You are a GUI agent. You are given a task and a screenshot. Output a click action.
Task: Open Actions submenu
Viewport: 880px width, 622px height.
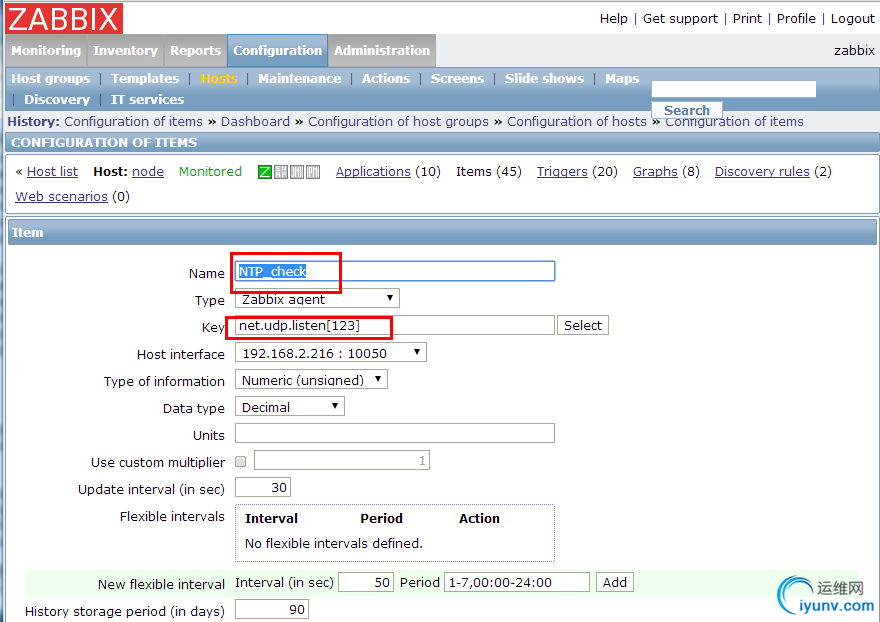[x=386, y=79]
